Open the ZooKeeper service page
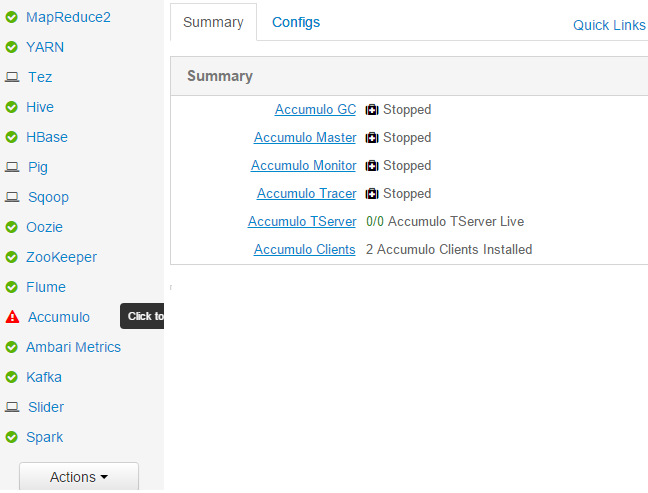 click(x=61, y=257)
